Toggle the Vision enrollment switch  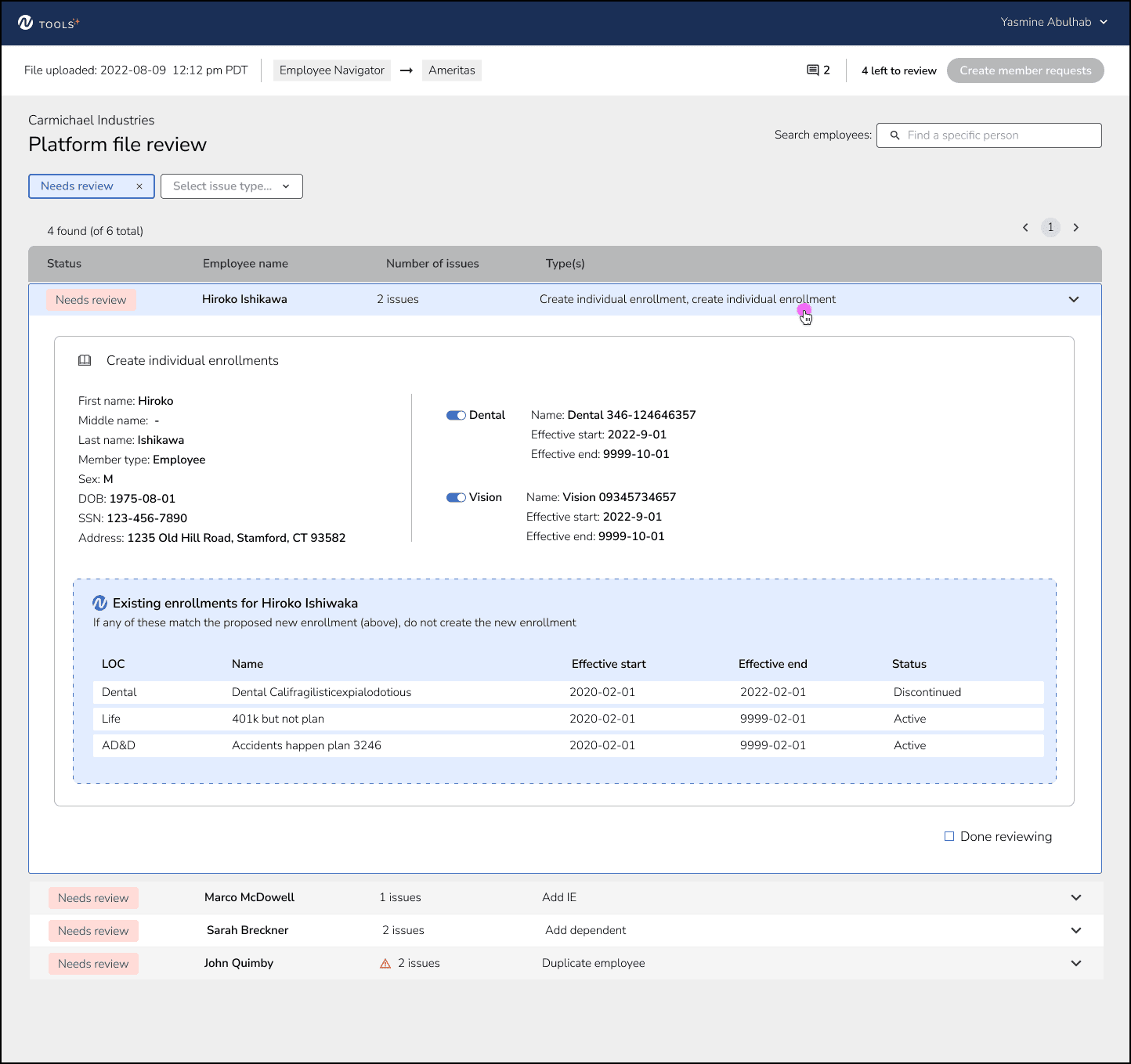(x=456, y=498)
